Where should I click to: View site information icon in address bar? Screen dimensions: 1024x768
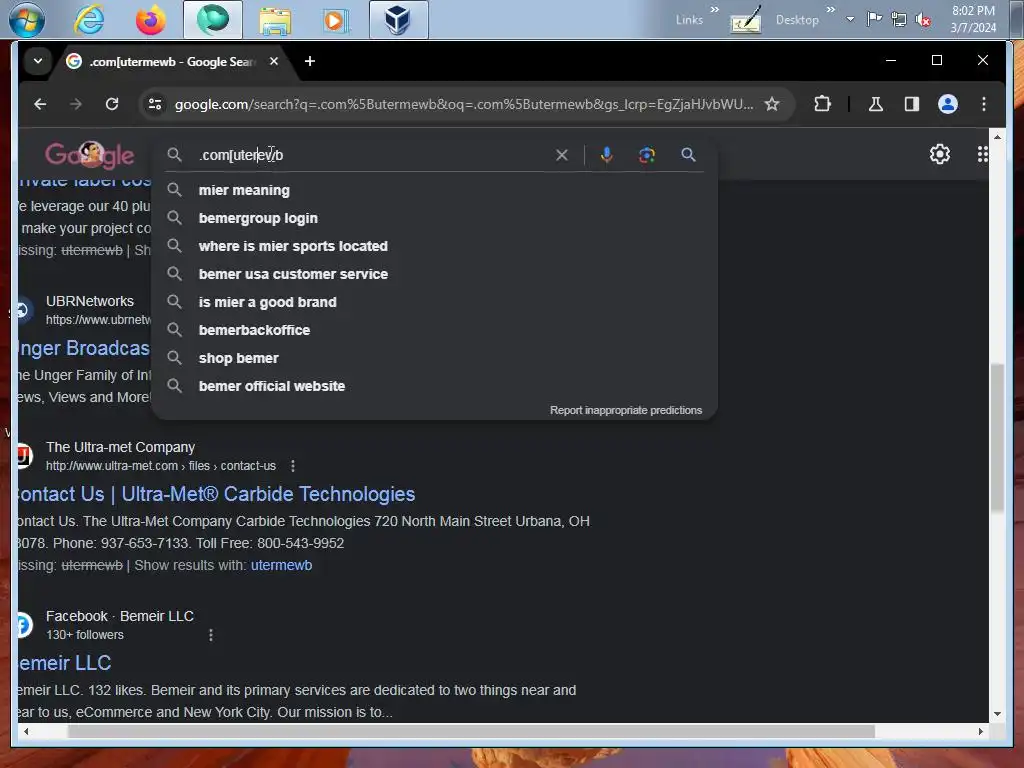(x=155, y=104)
